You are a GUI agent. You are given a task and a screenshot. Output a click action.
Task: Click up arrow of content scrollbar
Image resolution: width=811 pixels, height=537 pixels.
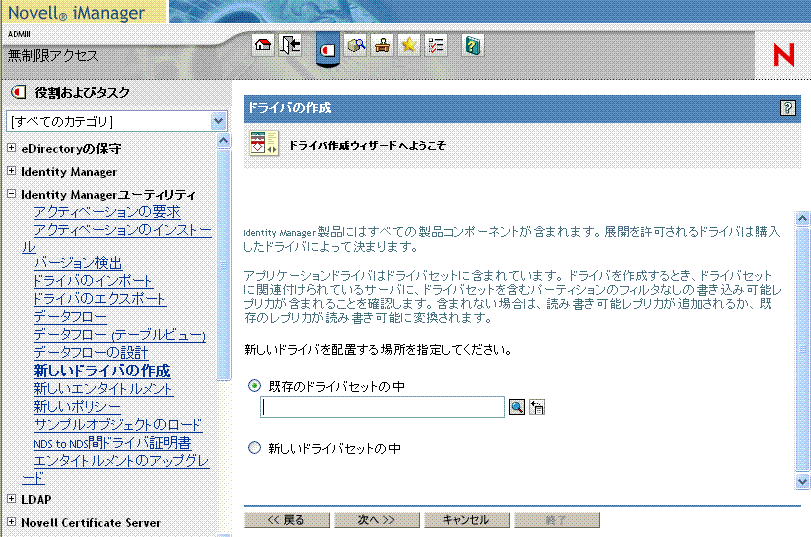click(802, 218)
